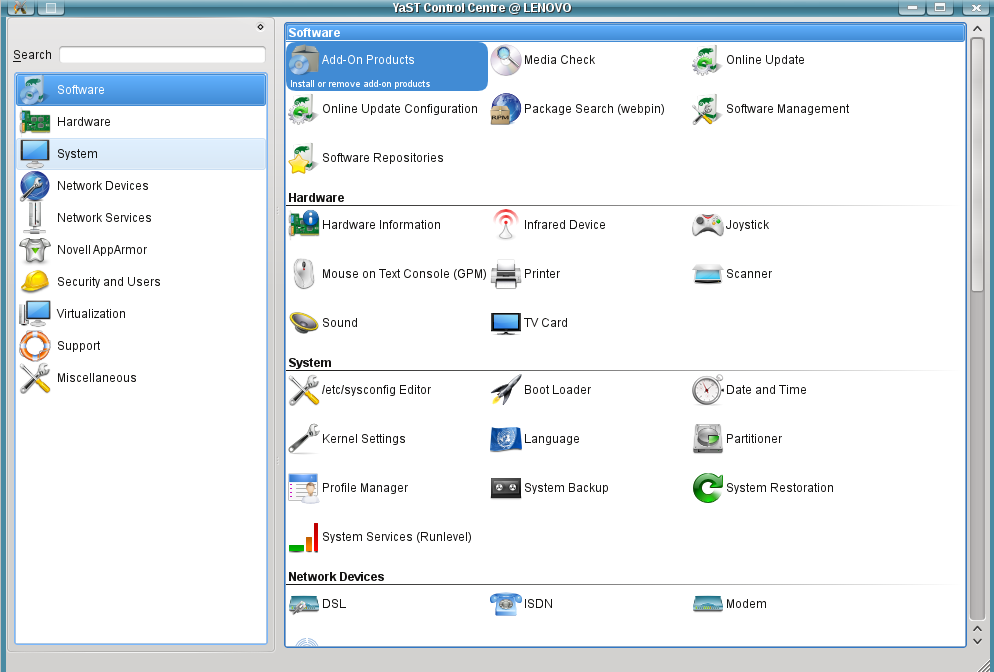Select Hardware category in sidebar
This screenshot has height=672, width=994.
[x=141, y=122]
